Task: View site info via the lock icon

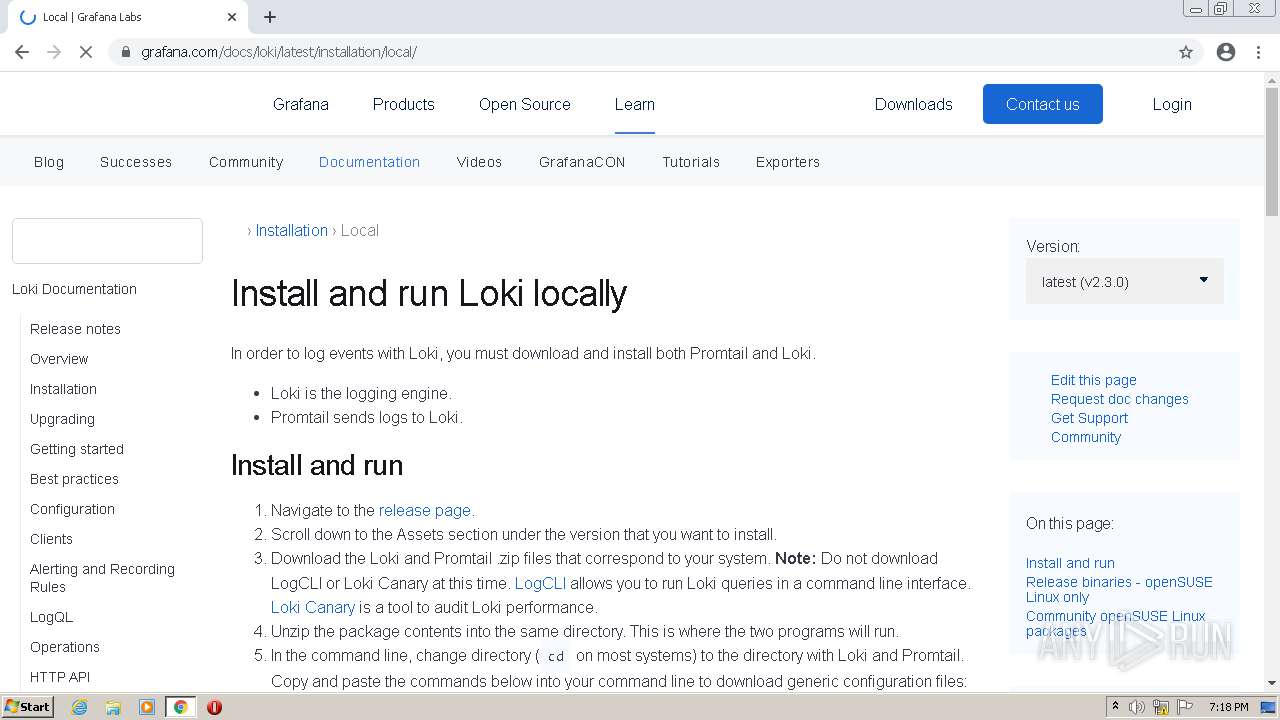Action: 125,52
